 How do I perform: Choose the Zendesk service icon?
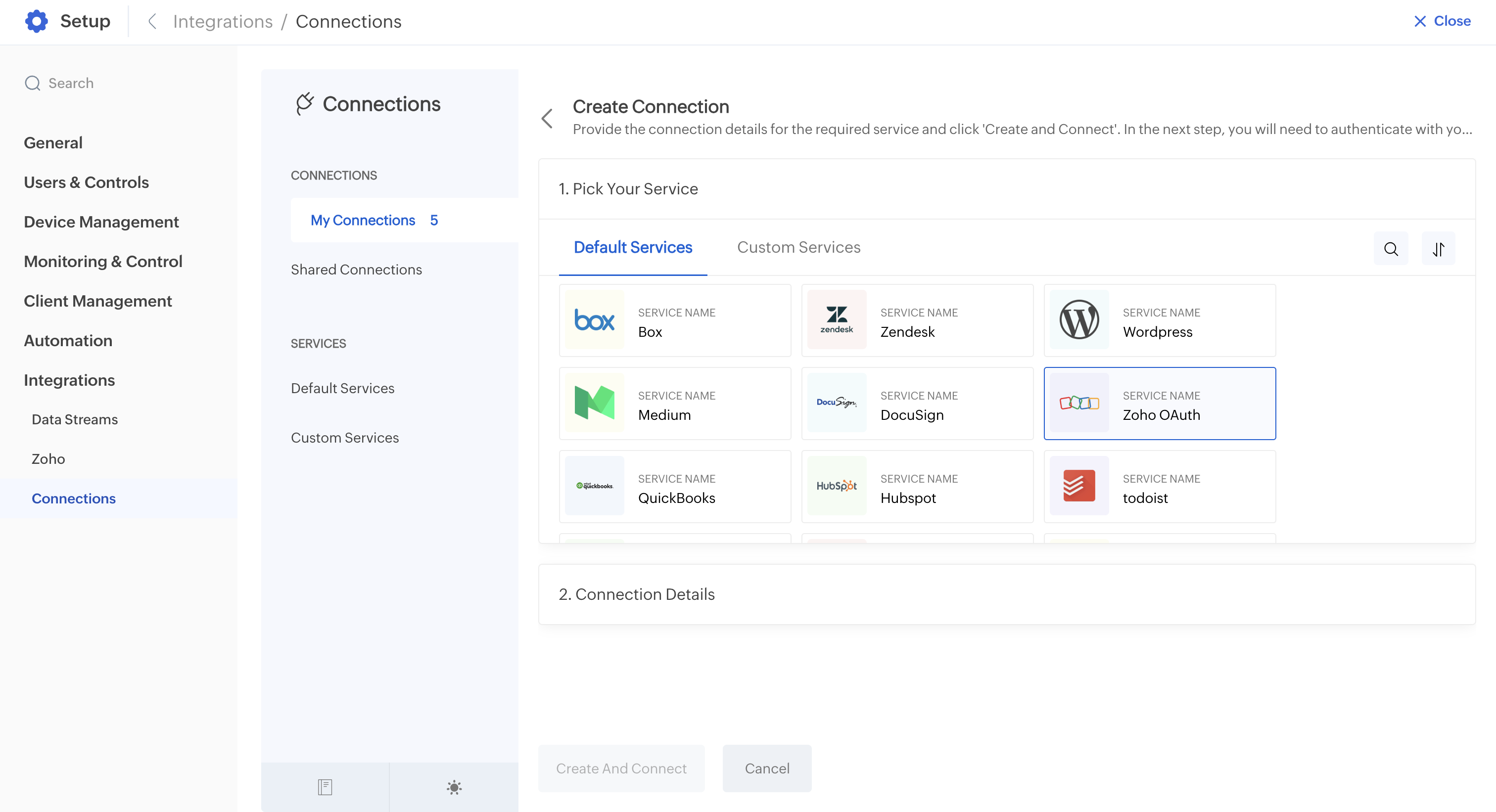(836, 320)
